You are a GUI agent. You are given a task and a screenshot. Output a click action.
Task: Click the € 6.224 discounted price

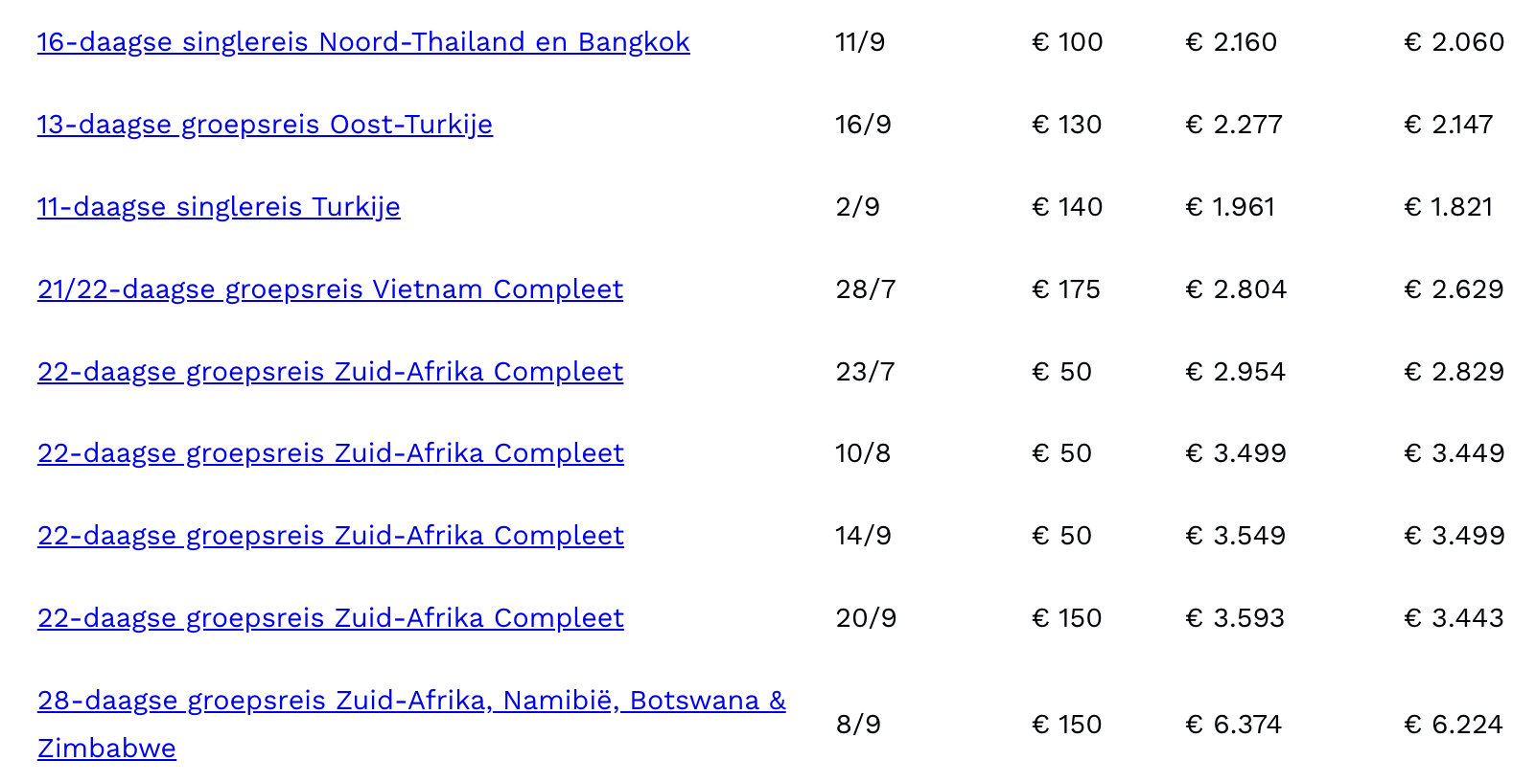[1454, 725]
